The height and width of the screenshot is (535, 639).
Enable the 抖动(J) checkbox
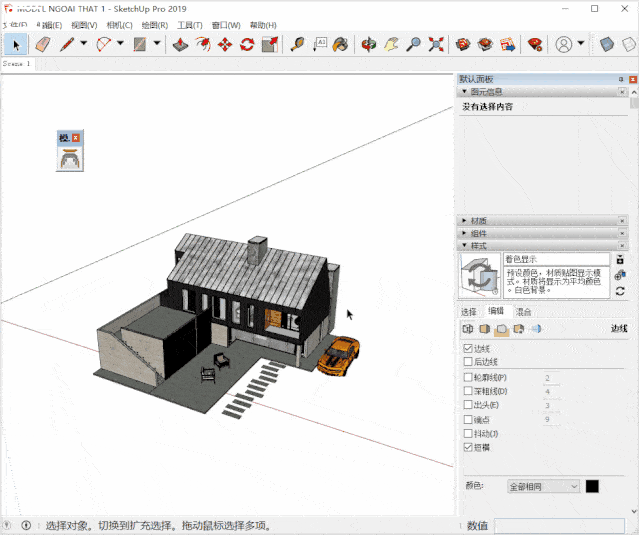click(468, 433)
